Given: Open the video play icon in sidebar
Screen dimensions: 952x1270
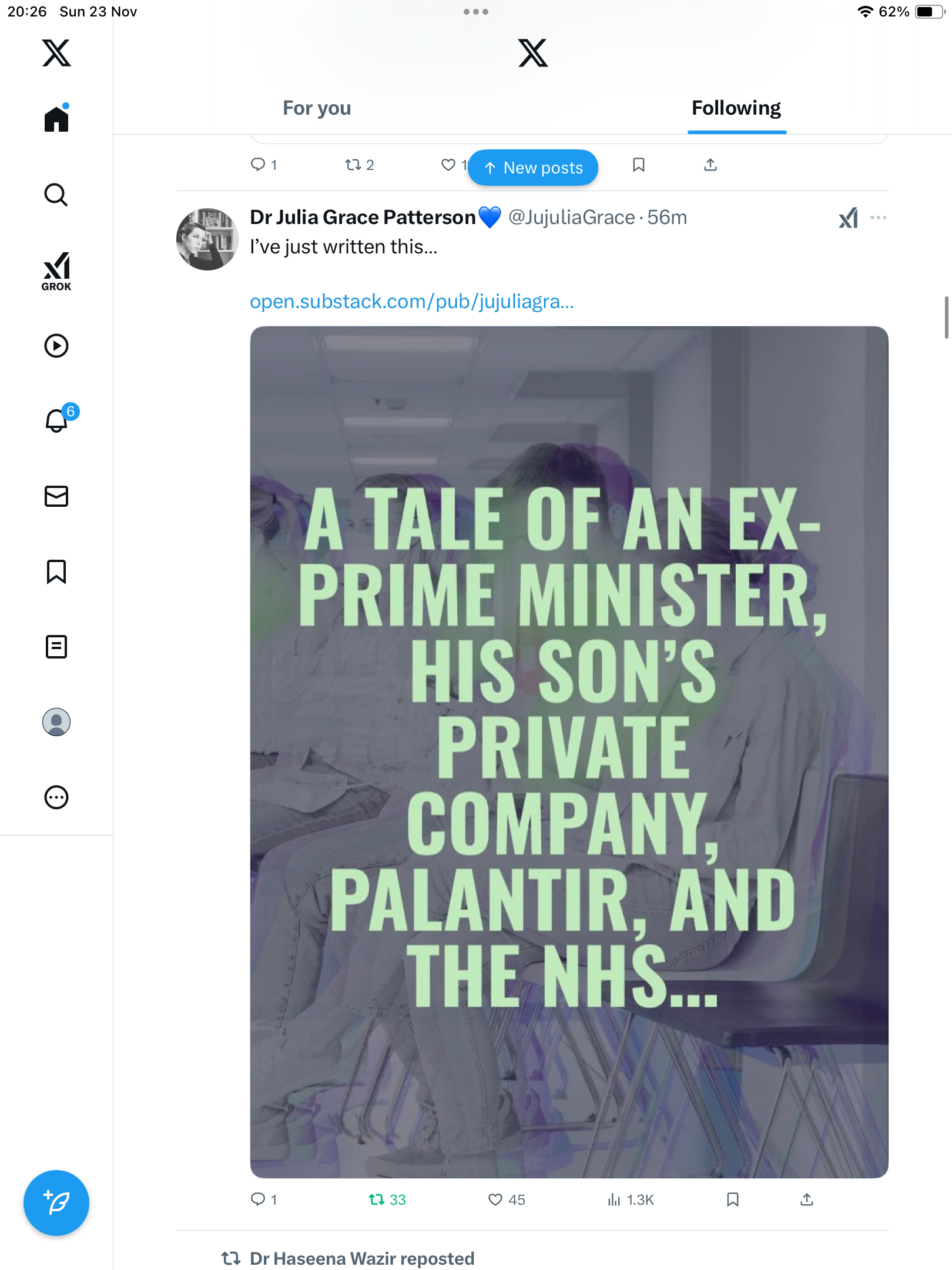Looking at the screenshot, I should pyautogui.click(x=56, y=346).
